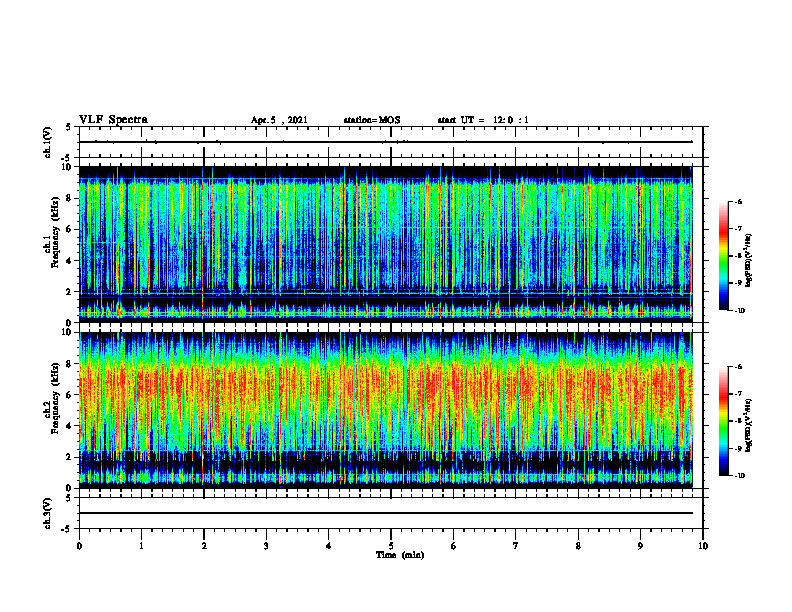The width and height of the screenshot is (792, 612).
Task: Click time axis tick label "0"
Action: coord(79,546)
